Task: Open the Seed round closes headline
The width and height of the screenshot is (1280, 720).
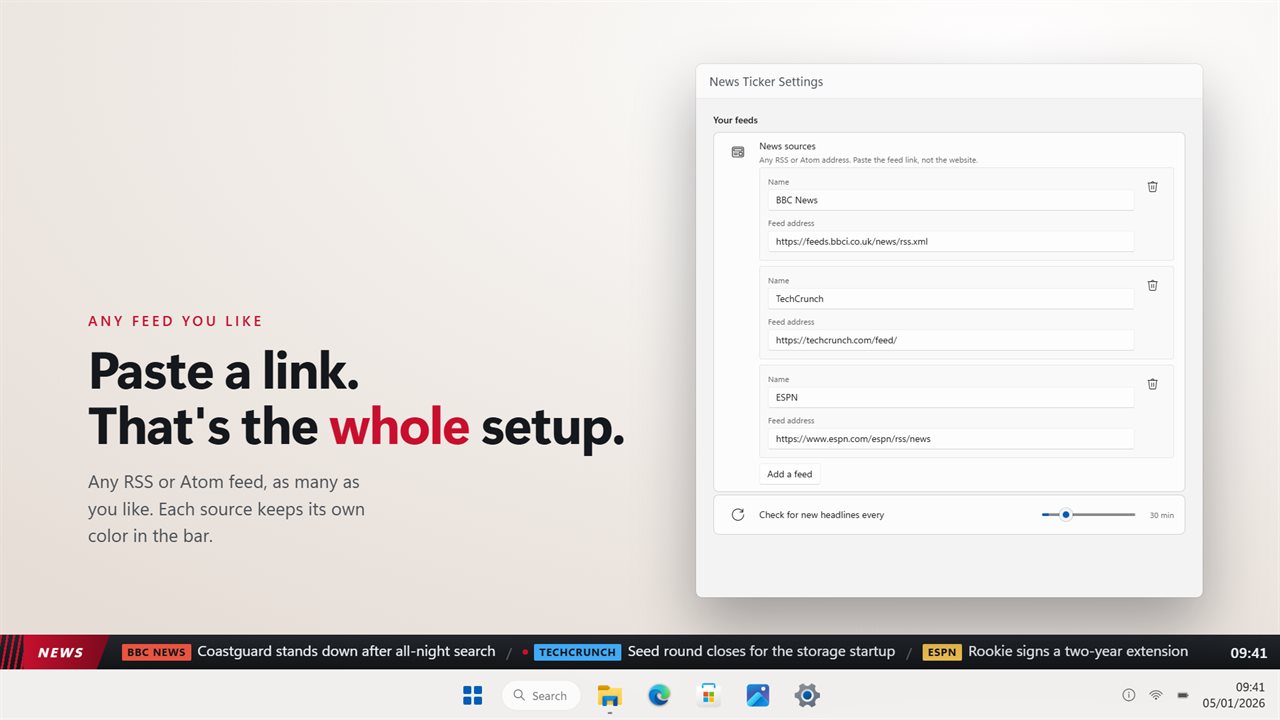Action: 761,651
